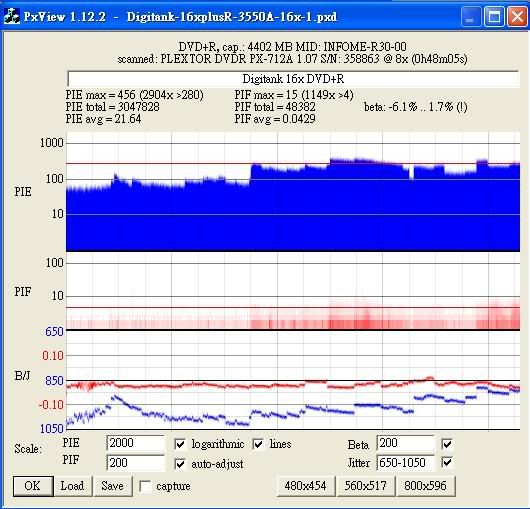The width and height of the screenshot is (530, 509).
Task: Click the PIF scale input field
Action: pyautogui.click(x=135, y=462)
